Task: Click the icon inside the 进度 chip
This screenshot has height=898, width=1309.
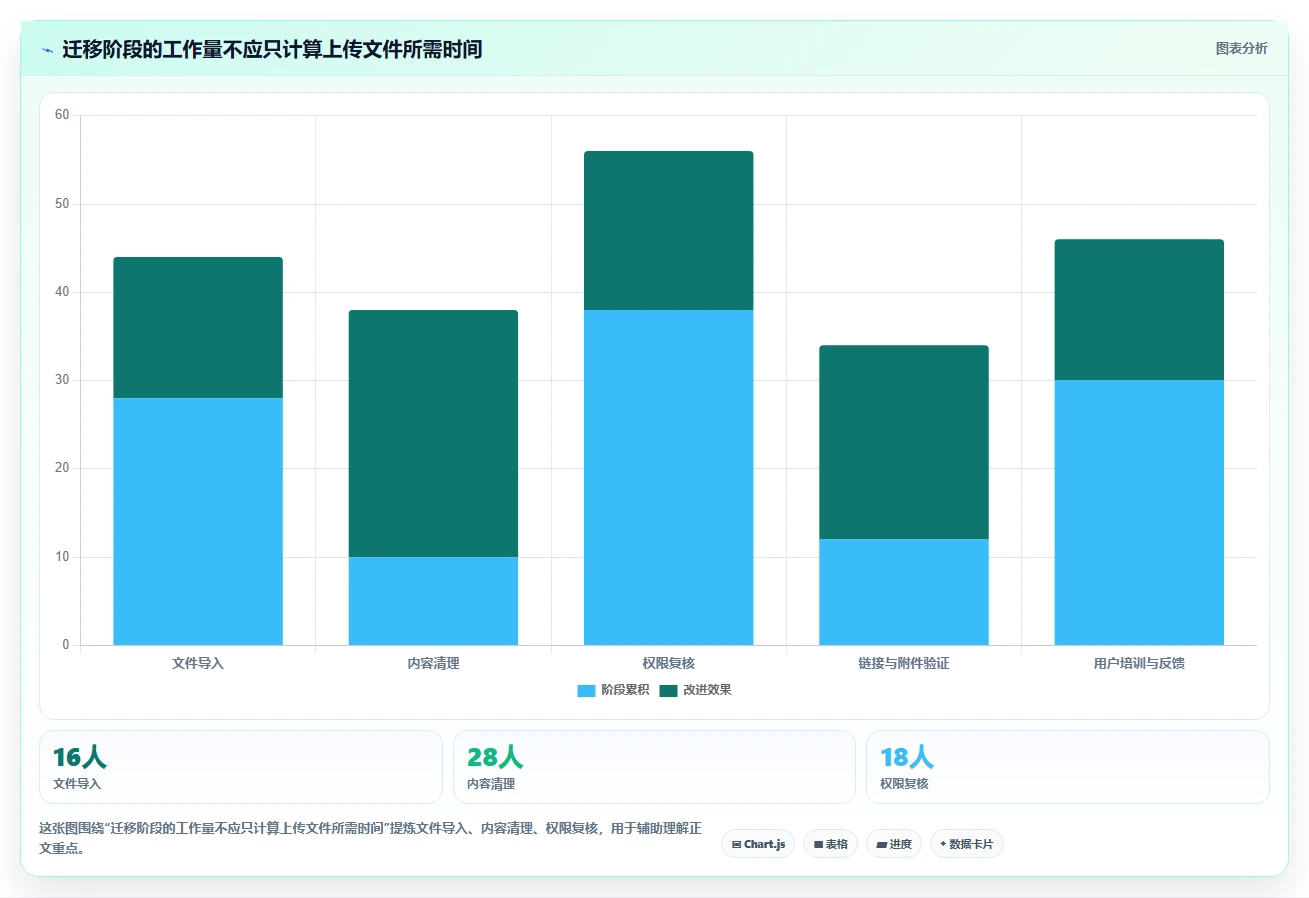Action: click(881, 844)
